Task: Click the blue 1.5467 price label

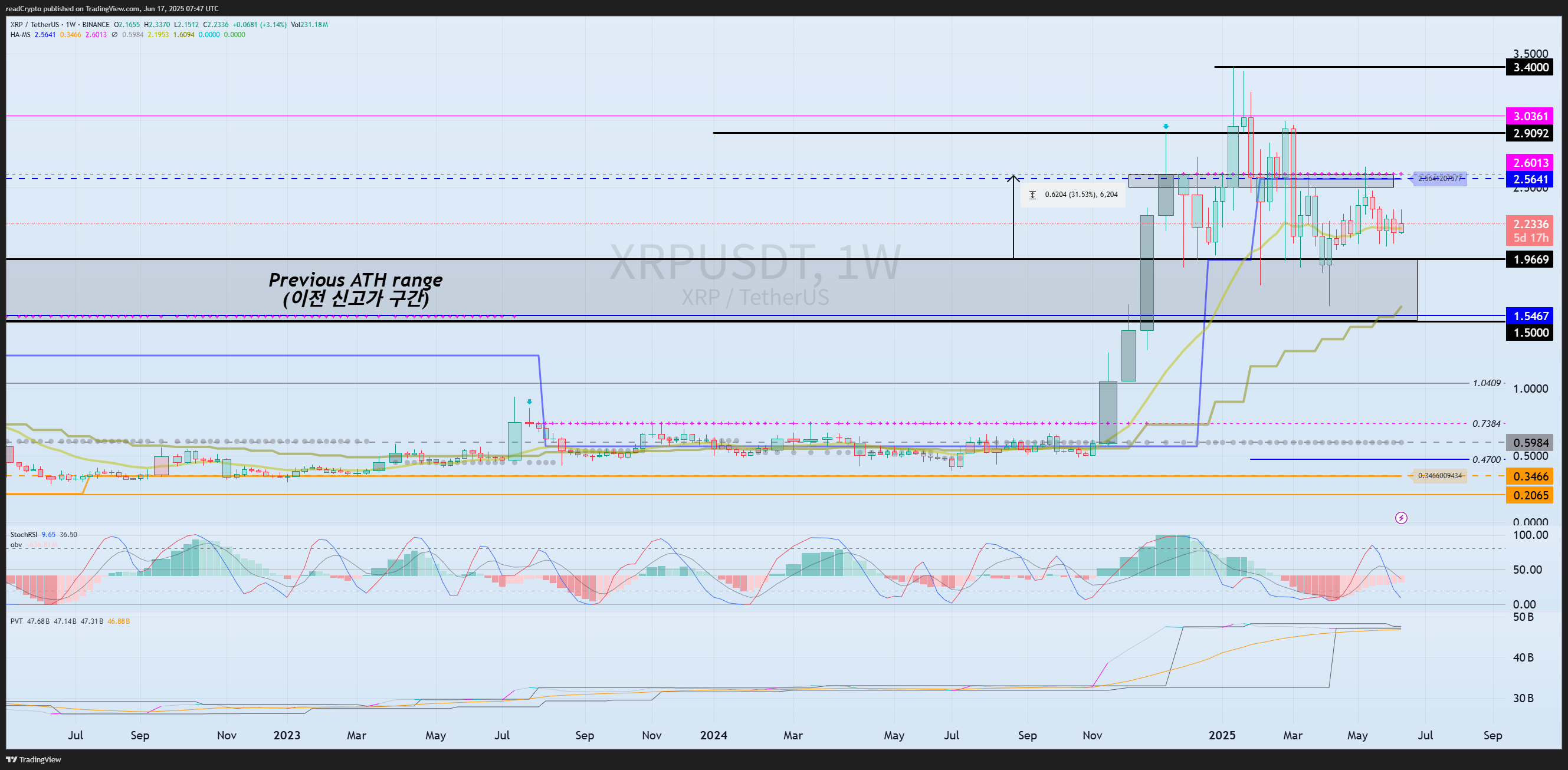Action: pos(1530,315)
